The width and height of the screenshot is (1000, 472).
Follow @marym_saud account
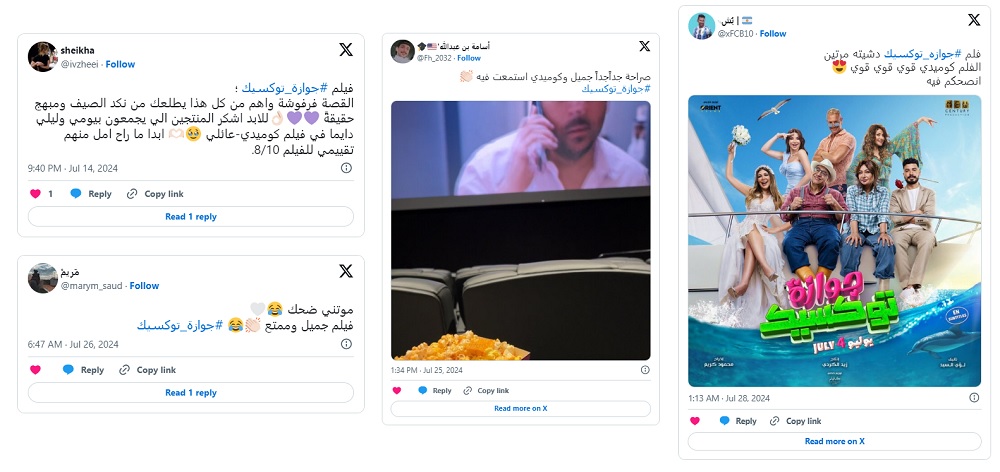point(144,286)
